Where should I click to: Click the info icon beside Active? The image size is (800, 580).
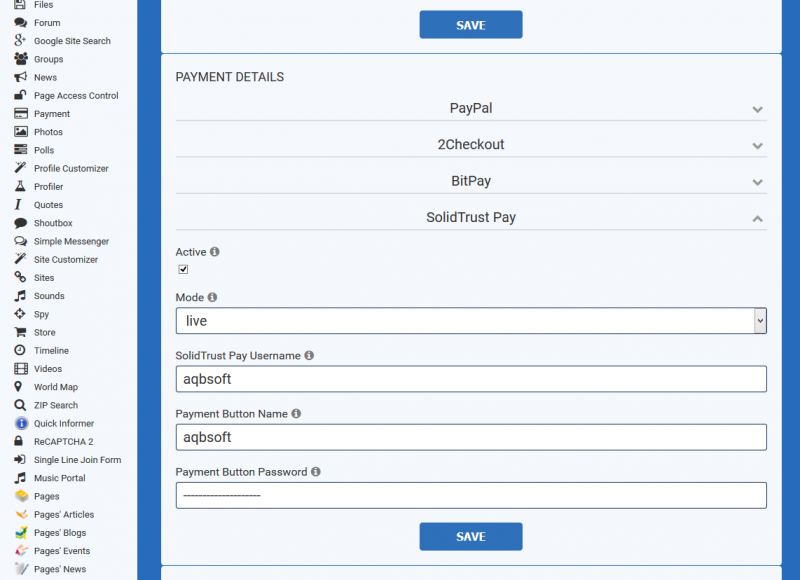click(215, 251)
